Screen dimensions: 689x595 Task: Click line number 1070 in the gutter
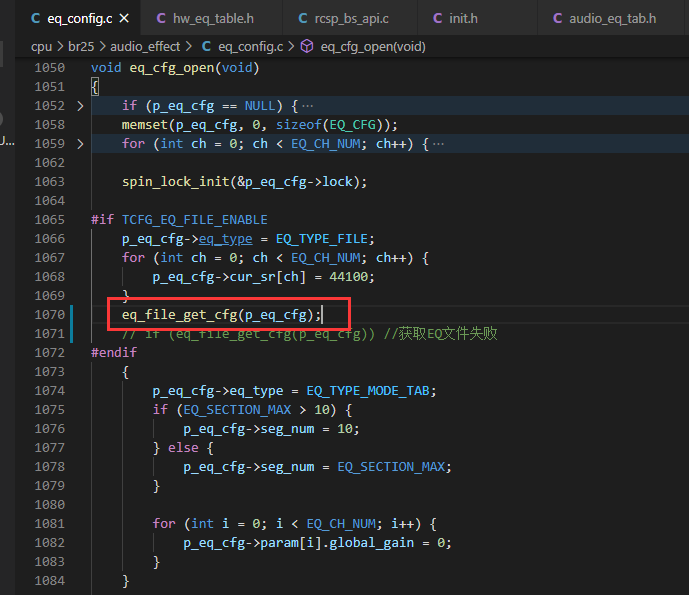[50, 315]
